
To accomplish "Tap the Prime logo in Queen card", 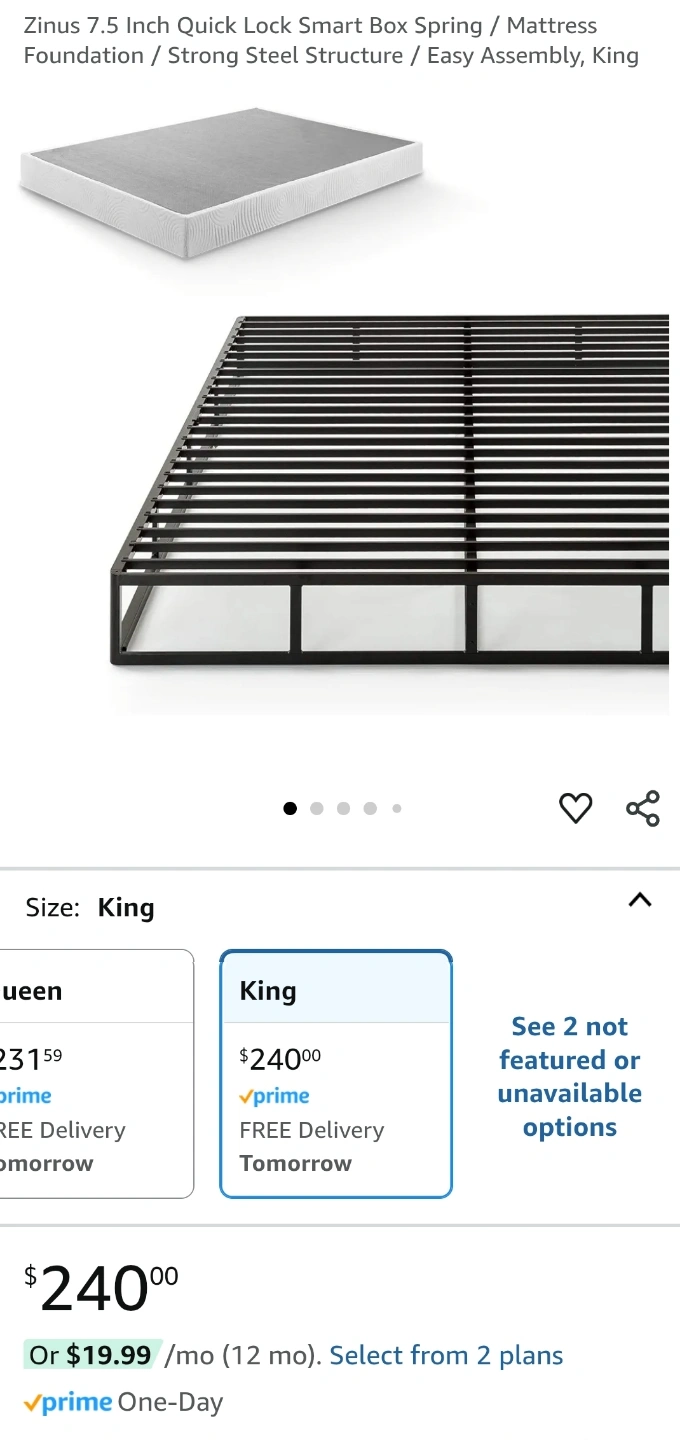I will 25,1096.
